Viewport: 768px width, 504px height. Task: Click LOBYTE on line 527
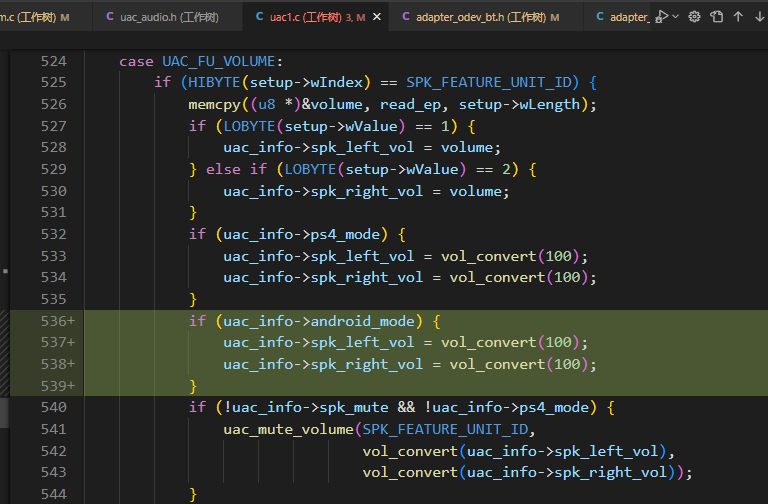tap(249, 126)
